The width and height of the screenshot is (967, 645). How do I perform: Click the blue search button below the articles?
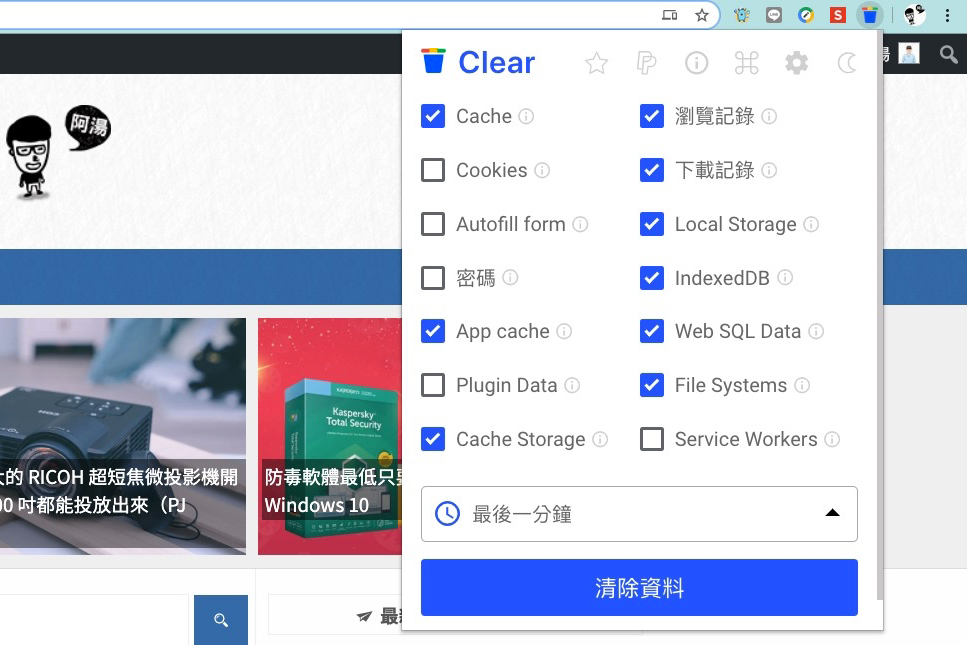coord(220,620)
